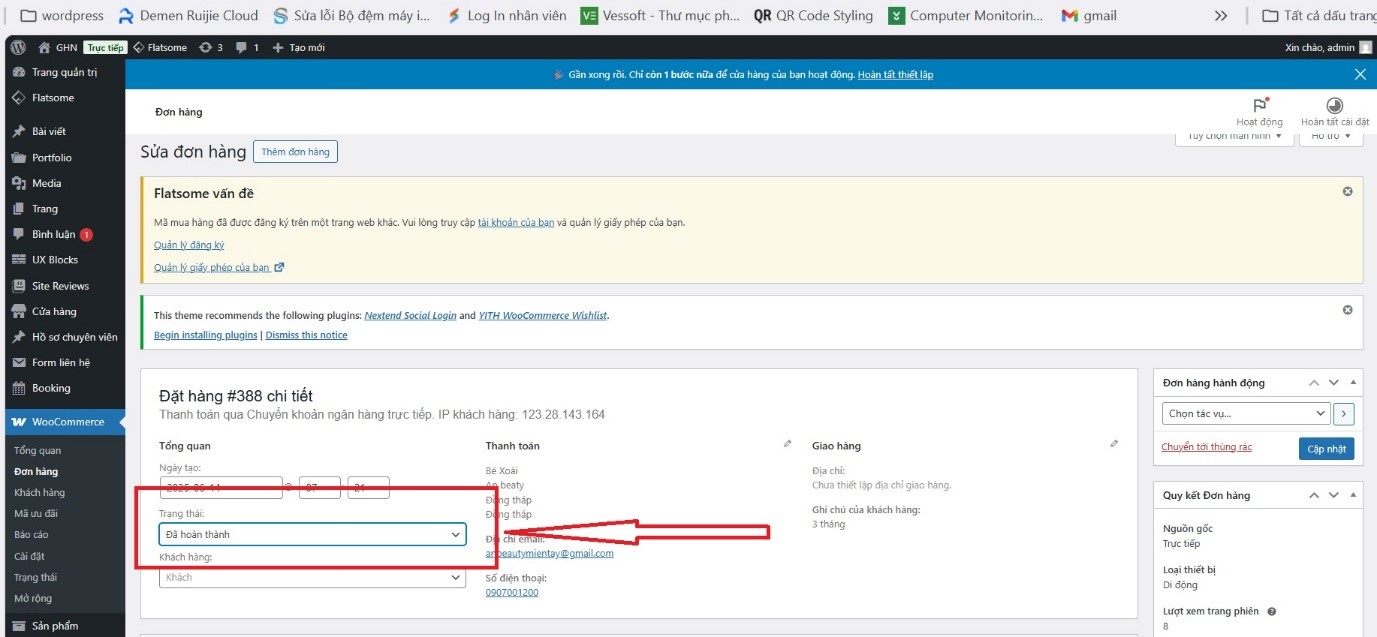1377x637 pixels.
Task: Open Site Reviews sidebar item
Action: 62,286
